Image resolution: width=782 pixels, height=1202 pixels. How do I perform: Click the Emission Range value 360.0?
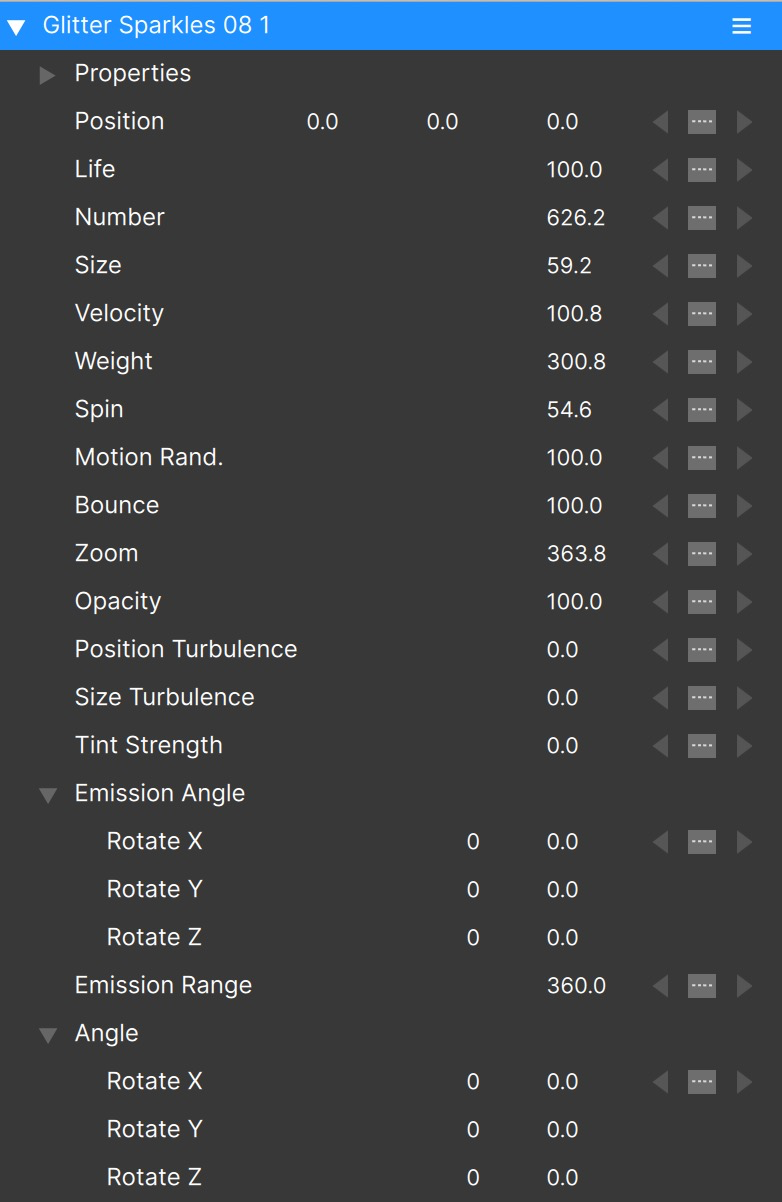576,986
